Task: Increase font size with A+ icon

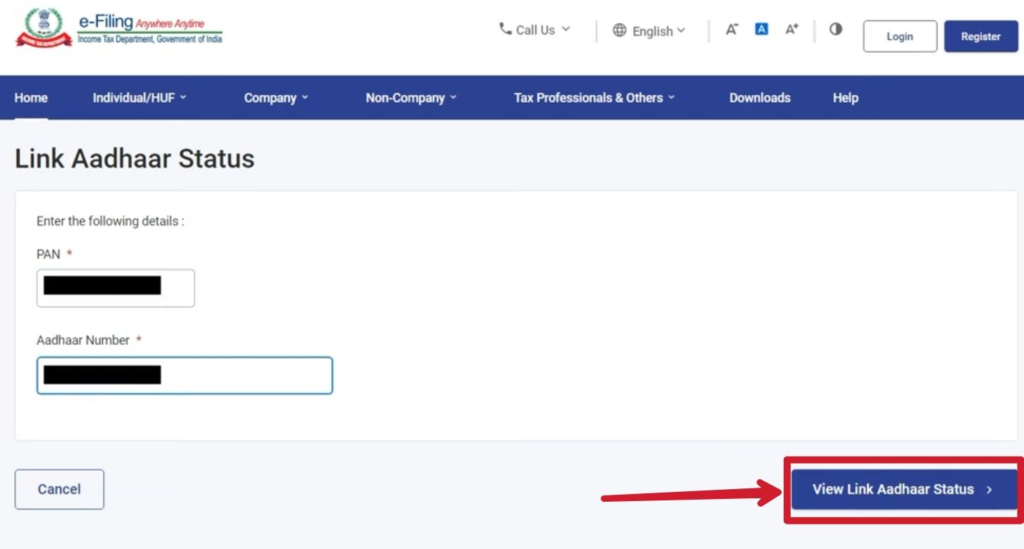Action: click(791, 30)
